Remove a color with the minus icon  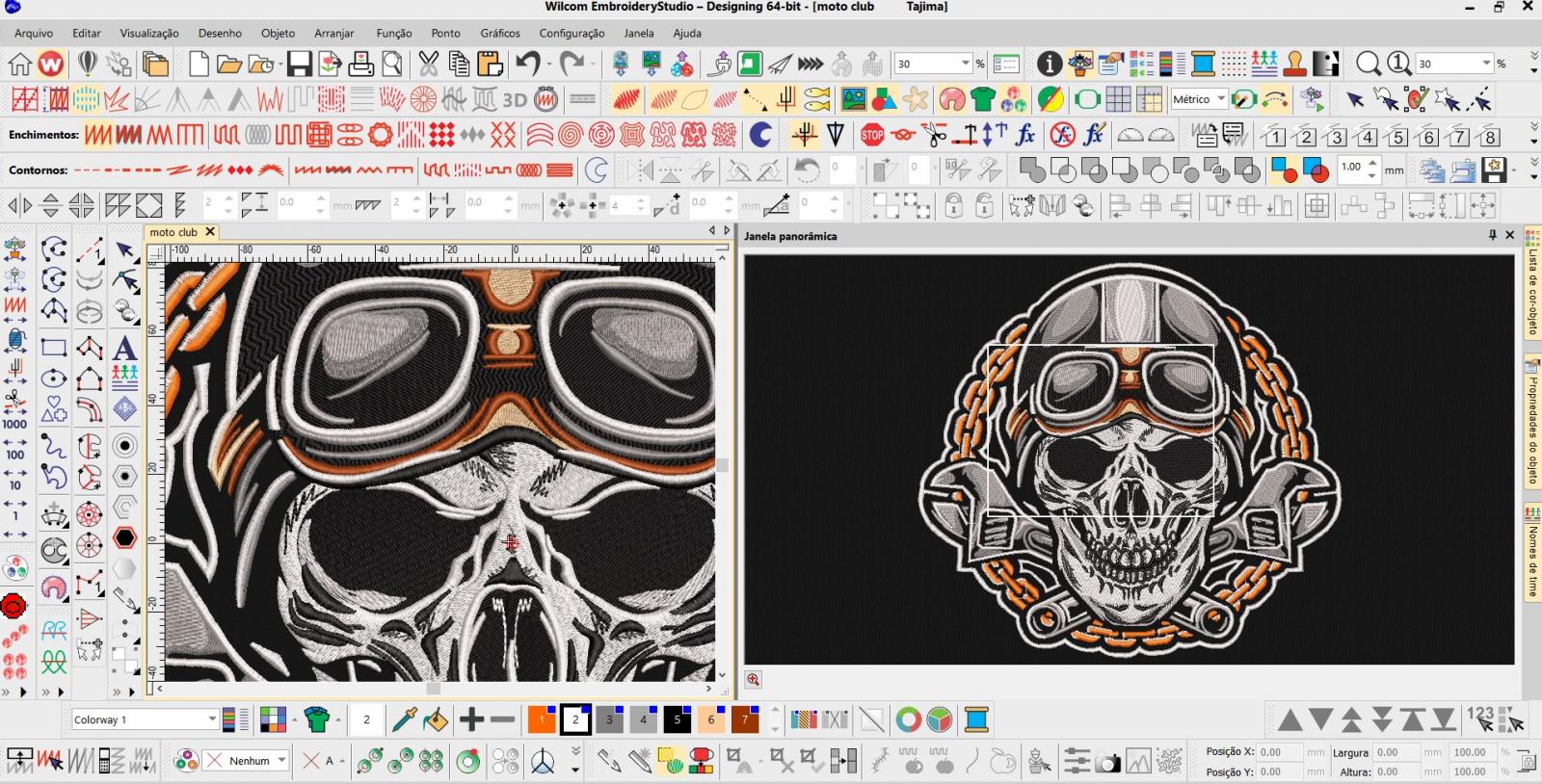[x=502, y=719]
